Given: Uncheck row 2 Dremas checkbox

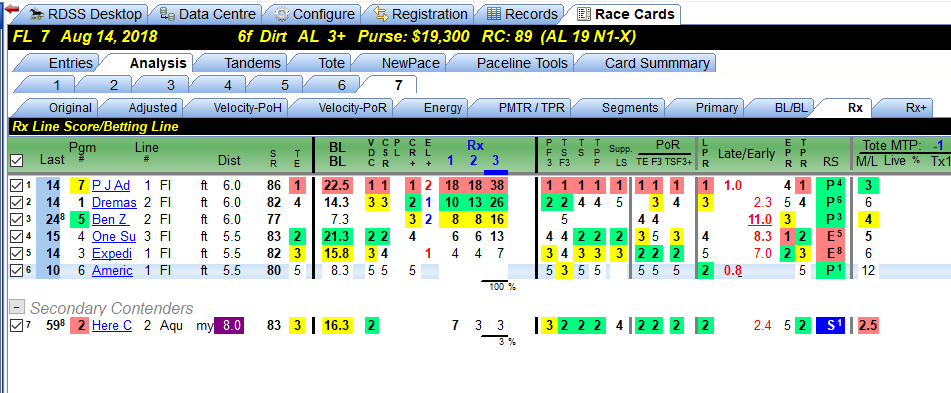Looking at the screenshot, I should [17, 203].
